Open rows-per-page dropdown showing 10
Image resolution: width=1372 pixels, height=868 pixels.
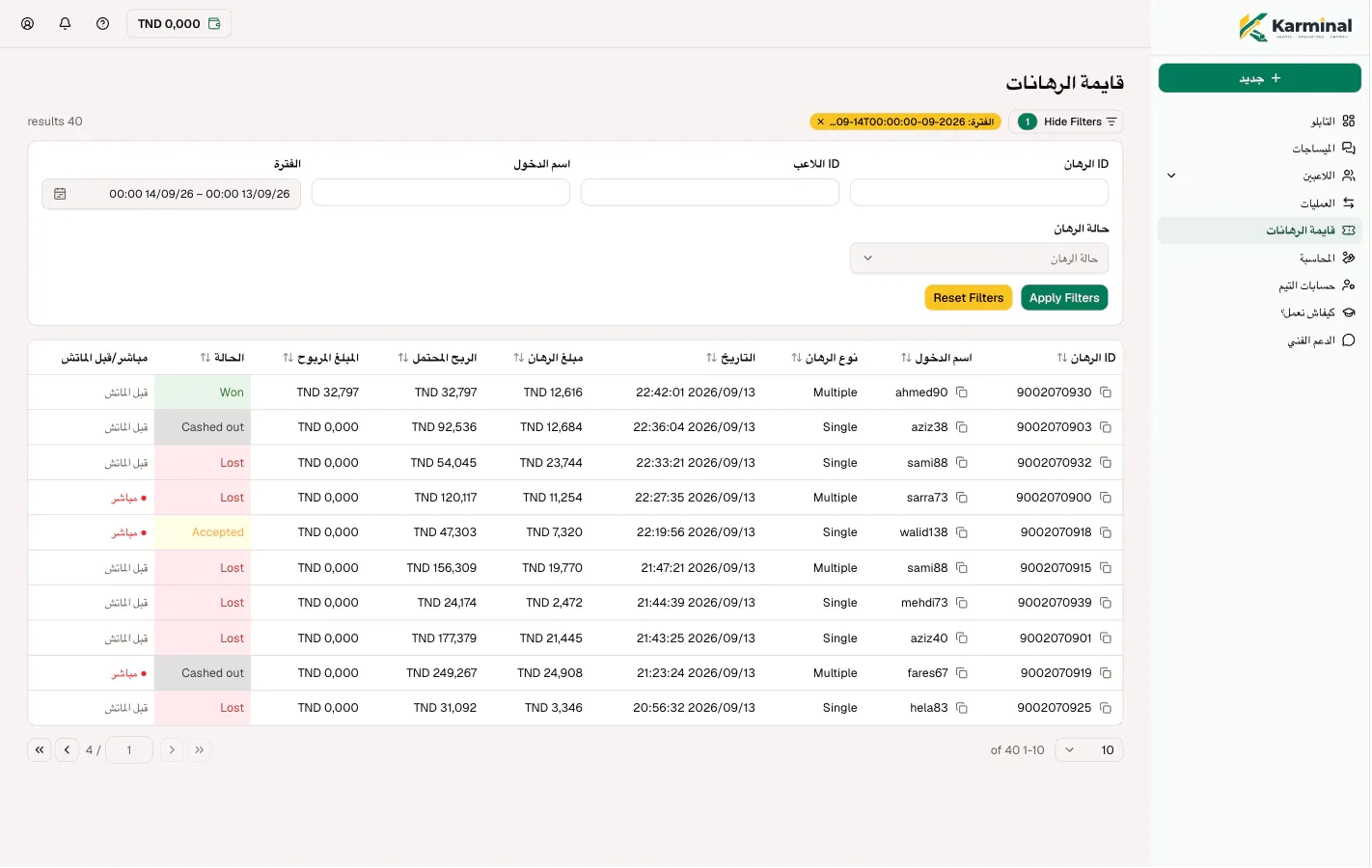pyautogui.click(x=1089, y=750)
